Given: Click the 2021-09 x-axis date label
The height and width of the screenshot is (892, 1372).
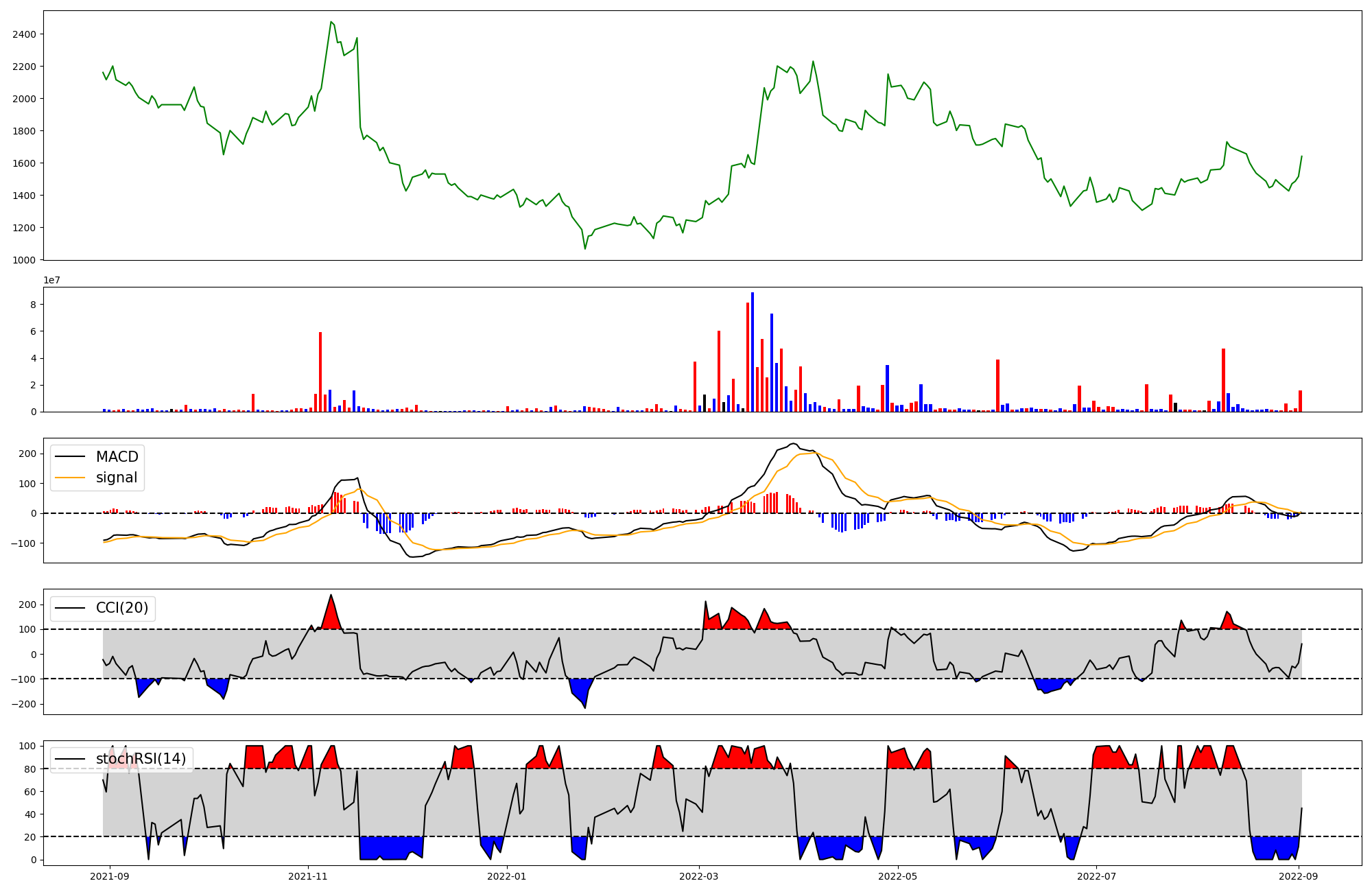Looking at the screenshot, I should [x=109, y=876].
